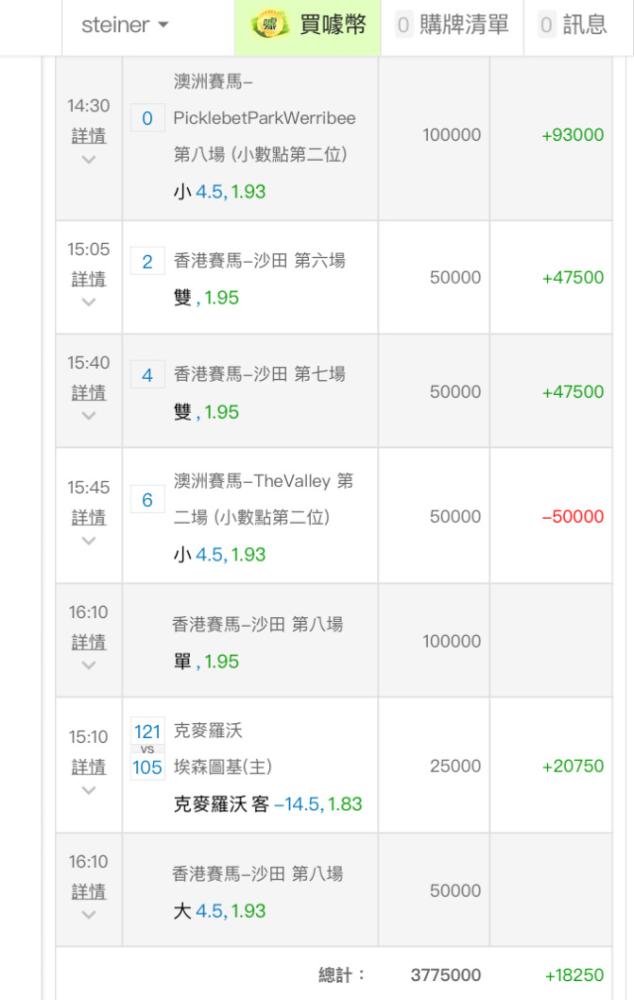Click score box 0 for Werribee race
The width and height of the screenshot is (634, 1000).
point(147,119)
